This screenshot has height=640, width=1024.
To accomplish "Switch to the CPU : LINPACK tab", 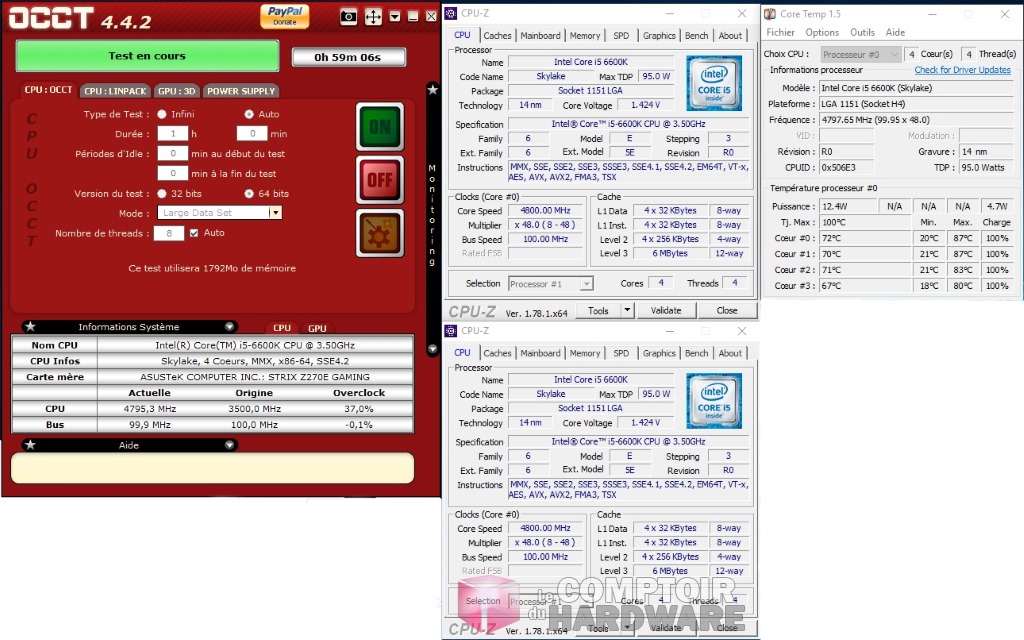I will point(115,91).
